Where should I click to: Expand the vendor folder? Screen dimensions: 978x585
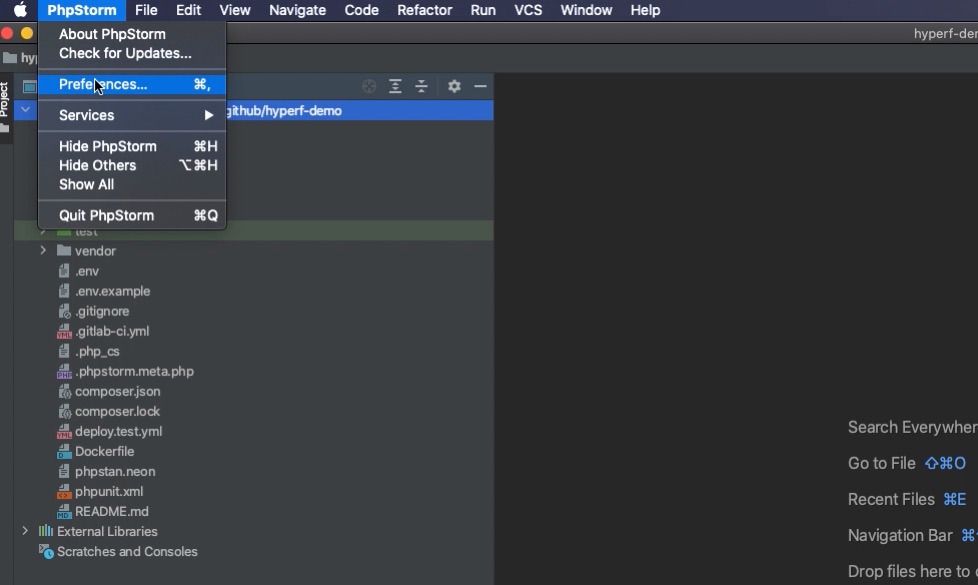(x=43, y=251)
